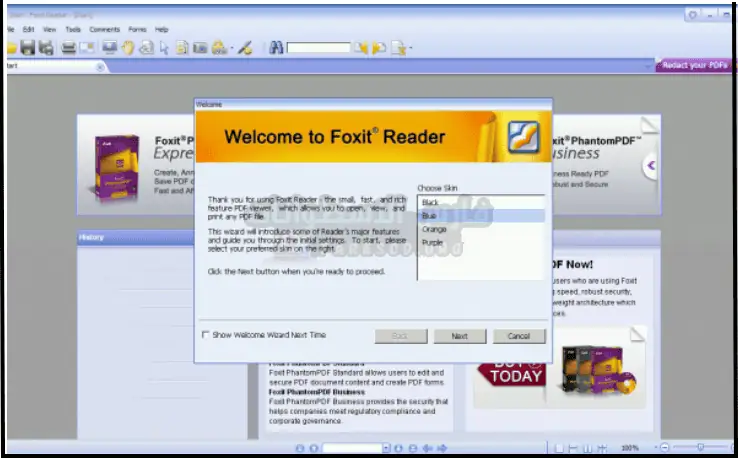Select the Hand tool icon
The height and width of the screenshot is (458, 738).
(128, 47)
